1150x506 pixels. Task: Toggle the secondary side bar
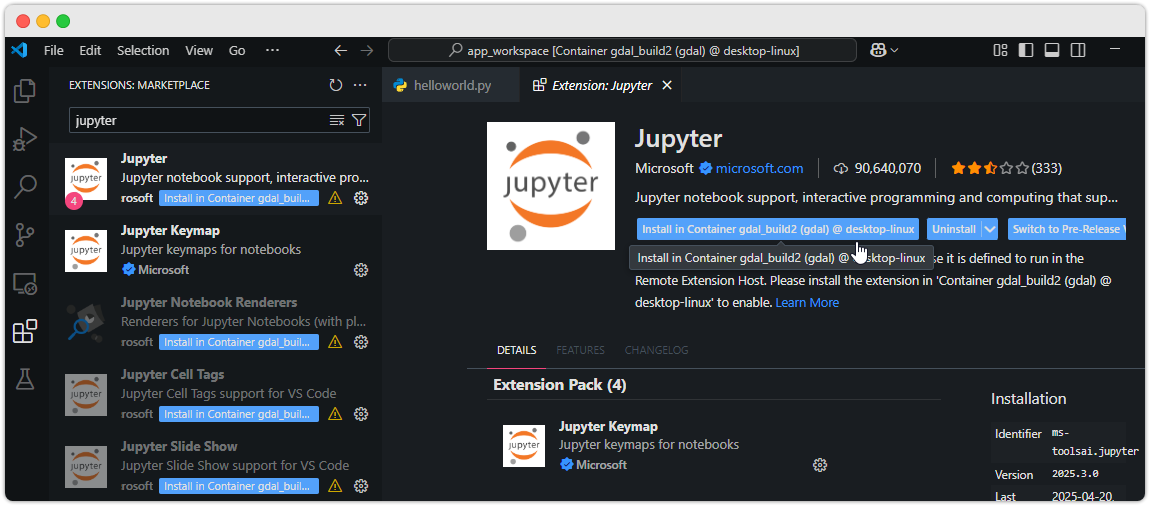1077,50
